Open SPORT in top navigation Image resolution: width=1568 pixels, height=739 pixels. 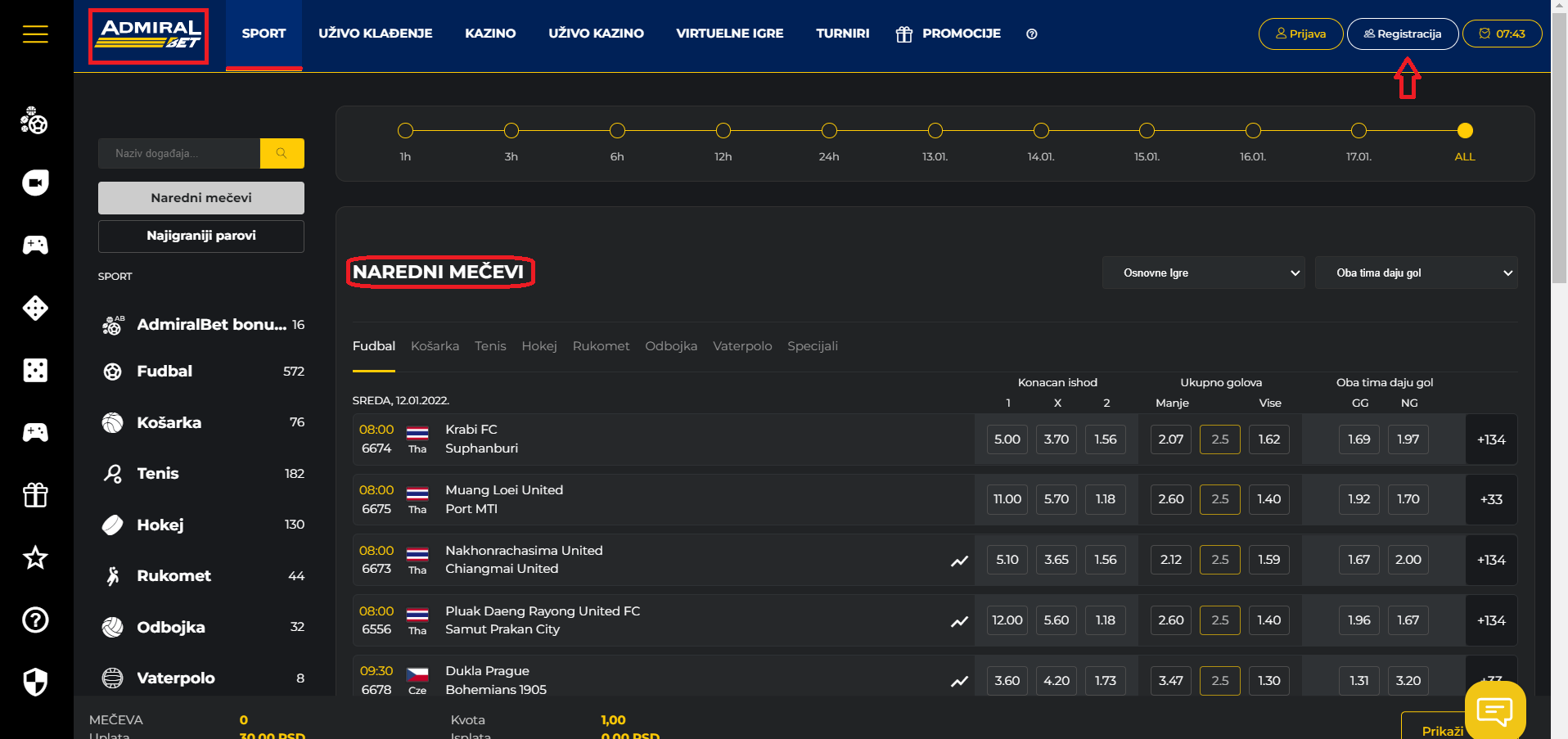pyautogui.click(x=264, y=34)
